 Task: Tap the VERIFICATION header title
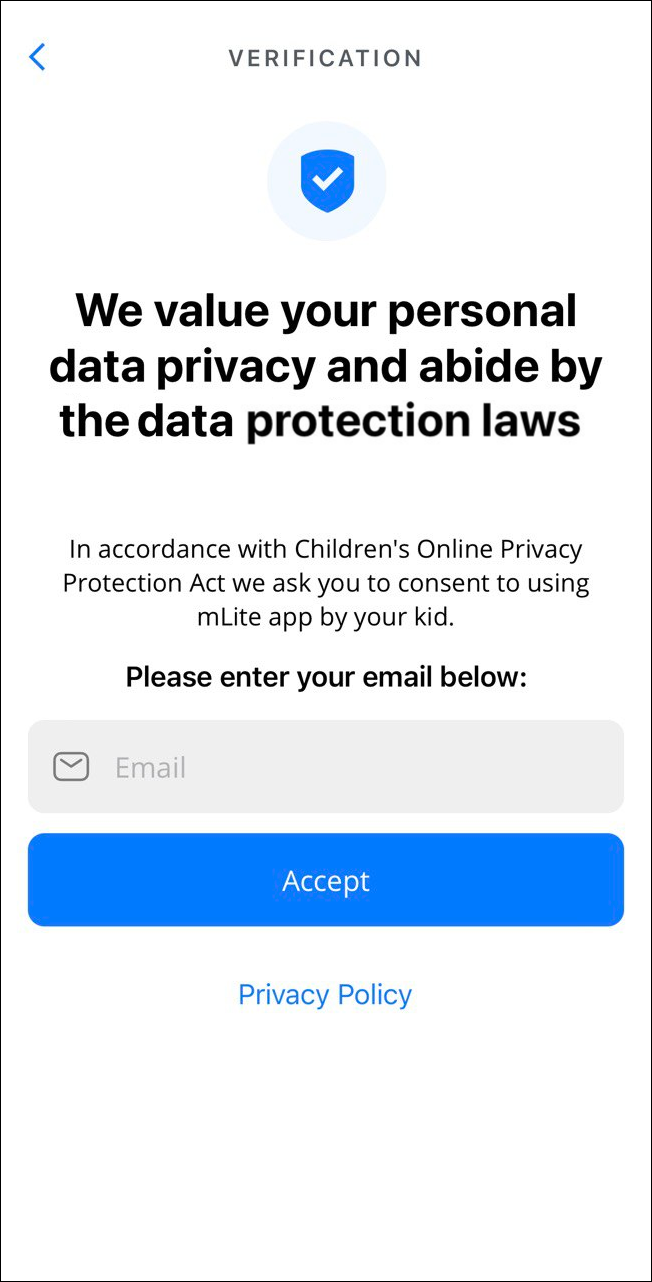[325, 58]
